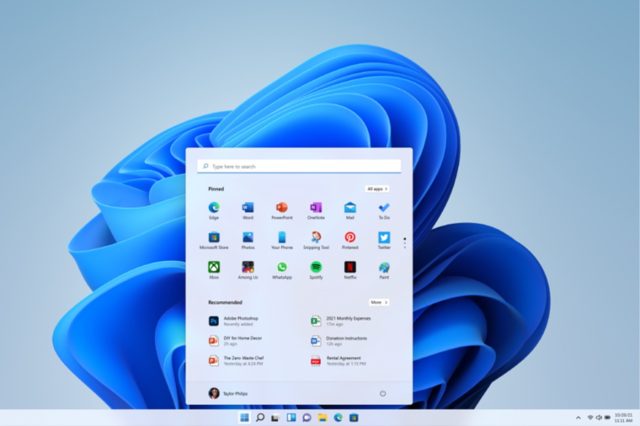Show hidden system tray icons chevron
This screenshot has width=640, height=426.
[x=578, y=417]
